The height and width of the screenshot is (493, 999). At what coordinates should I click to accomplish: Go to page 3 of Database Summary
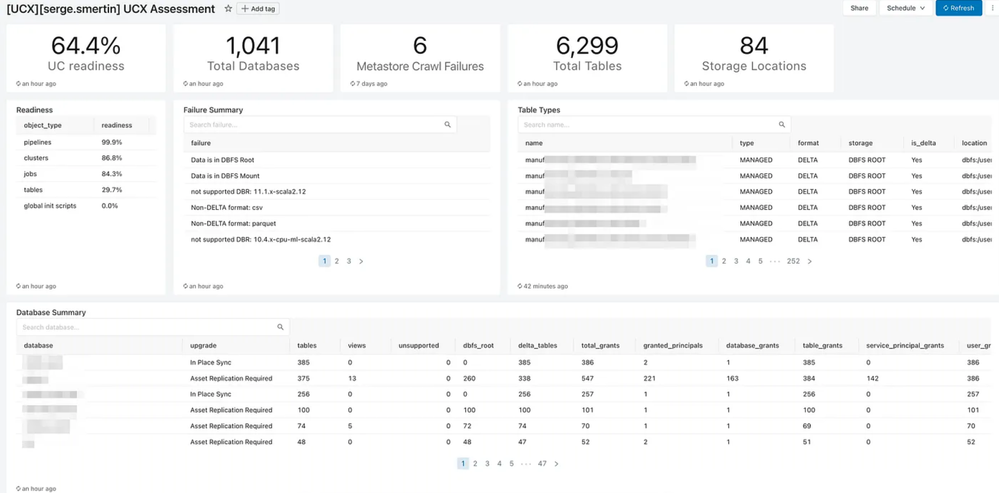[x=487, y=464]
